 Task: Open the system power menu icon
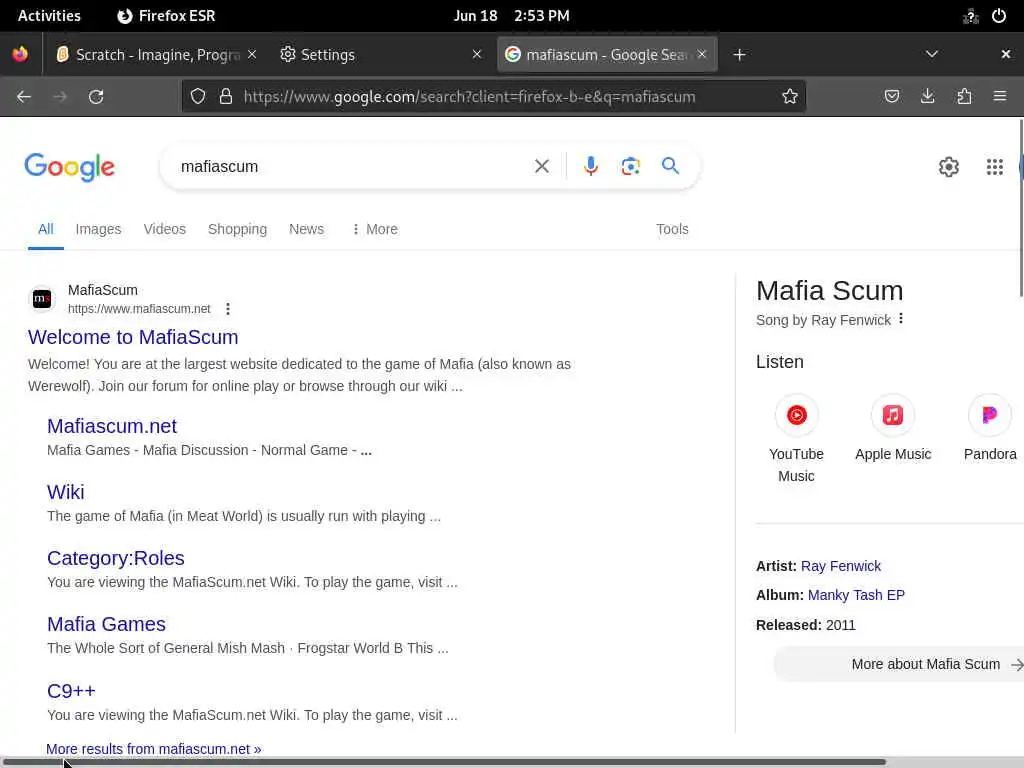(999, 16)
